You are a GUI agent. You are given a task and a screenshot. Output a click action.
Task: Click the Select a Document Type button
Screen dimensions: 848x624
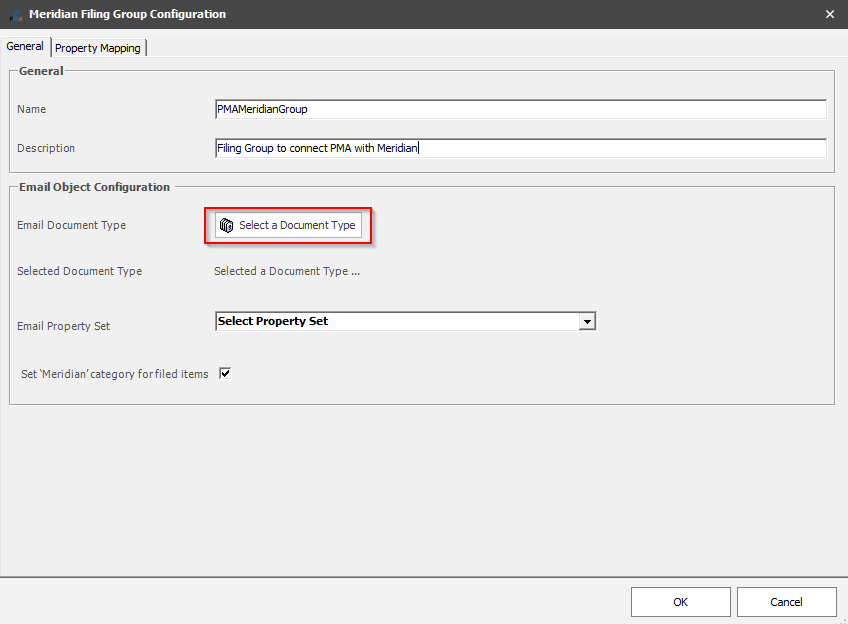coord(288,225)
